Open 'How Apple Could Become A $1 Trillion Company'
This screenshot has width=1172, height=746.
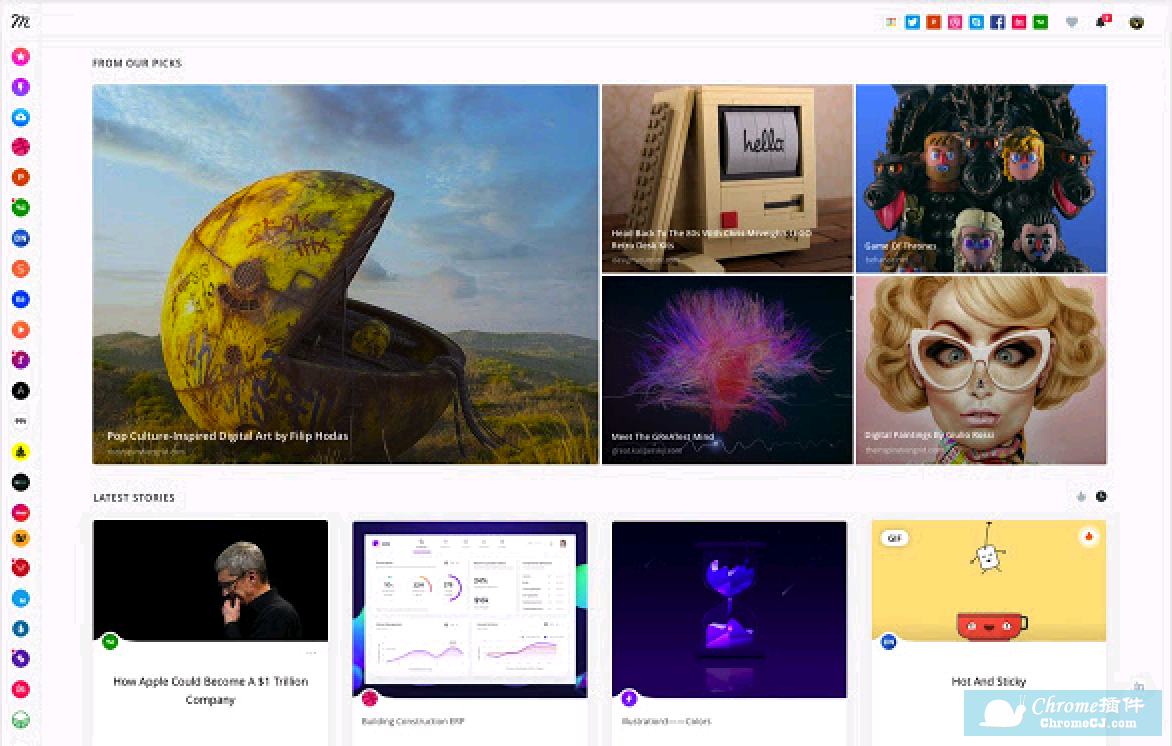pyautogui.click(x=210, y=690)
